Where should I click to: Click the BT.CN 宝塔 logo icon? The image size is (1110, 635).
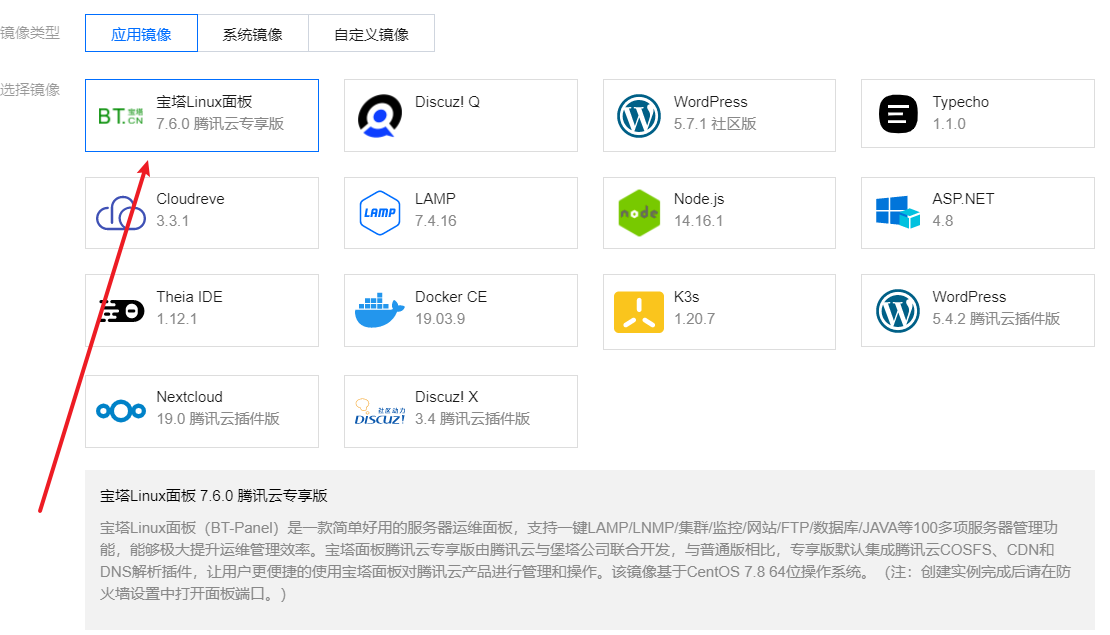[x=120, y=116]
